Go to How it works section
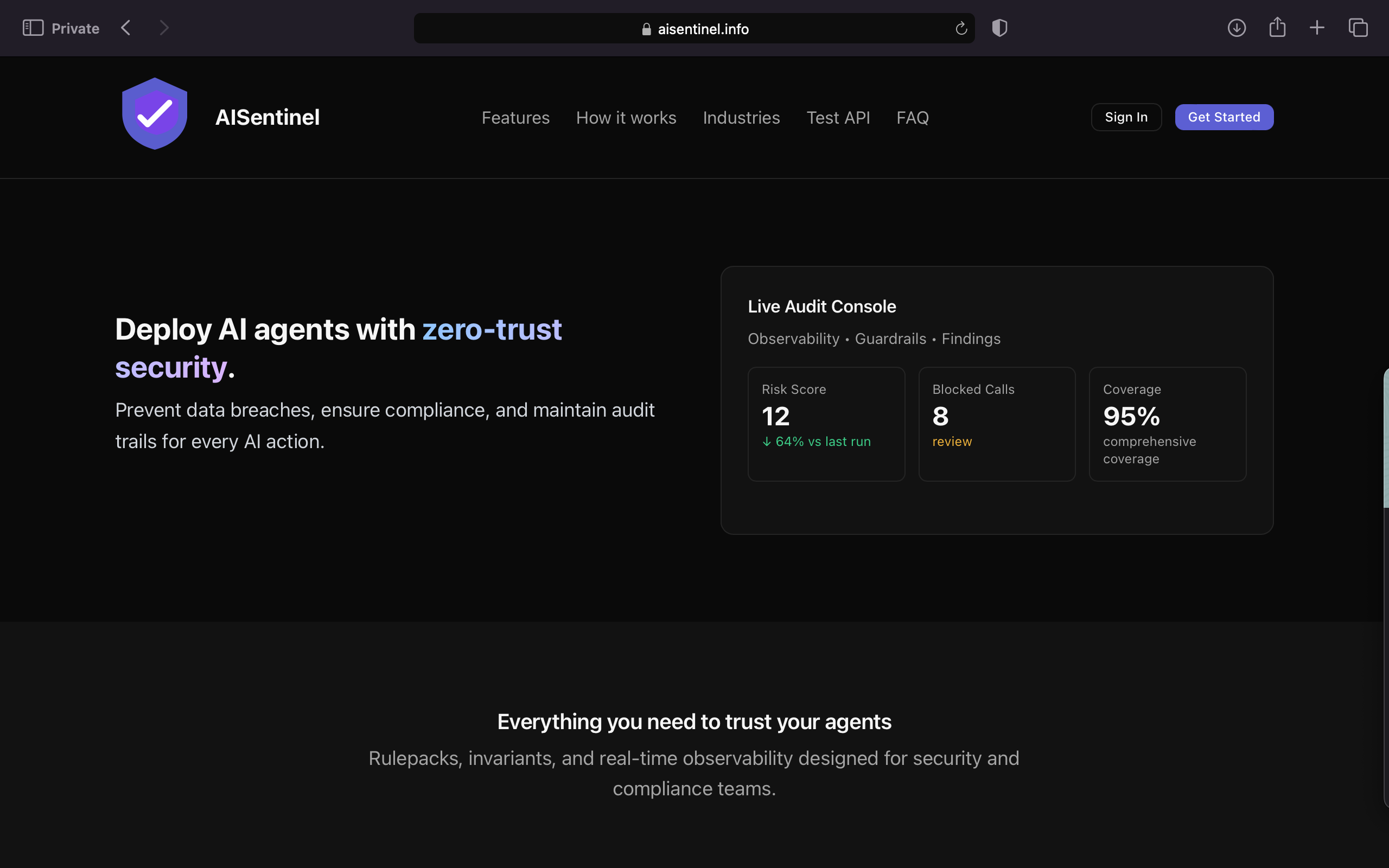The height and width of the screenshot is (868, 1389). [626, 118]
